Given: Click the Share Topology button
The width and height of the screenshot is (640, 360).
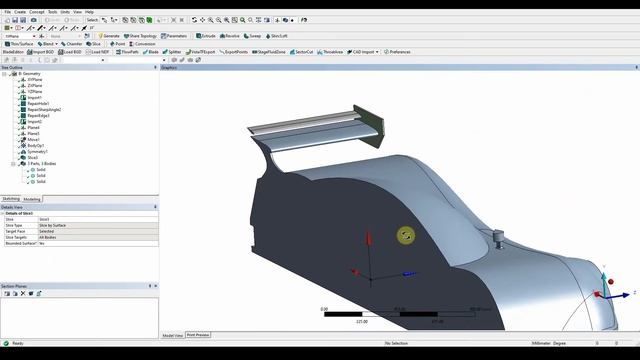Looking at the screenshot, I should pos(140,36).
